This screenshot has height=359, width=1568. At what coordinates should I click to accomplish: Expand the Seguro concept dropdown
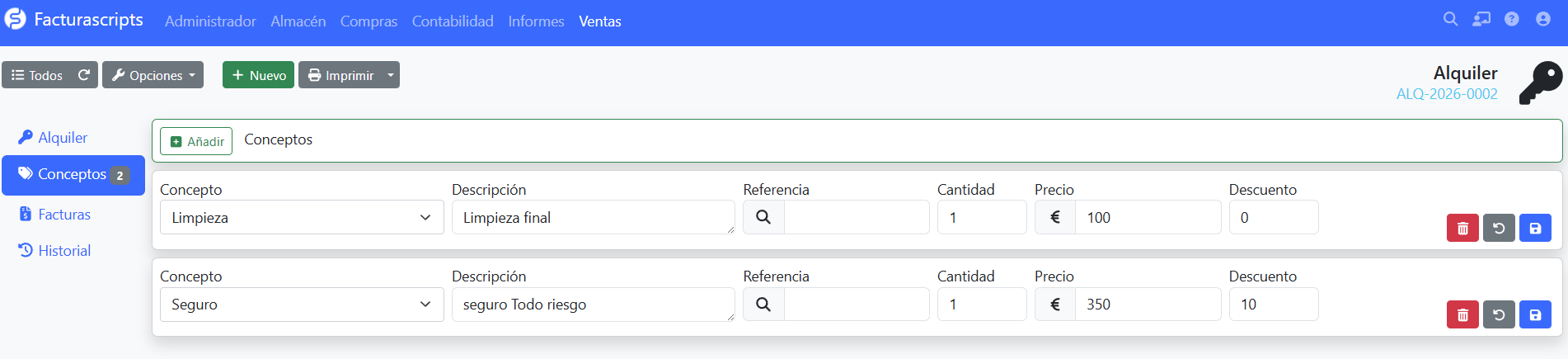click(x=302, y=305)
